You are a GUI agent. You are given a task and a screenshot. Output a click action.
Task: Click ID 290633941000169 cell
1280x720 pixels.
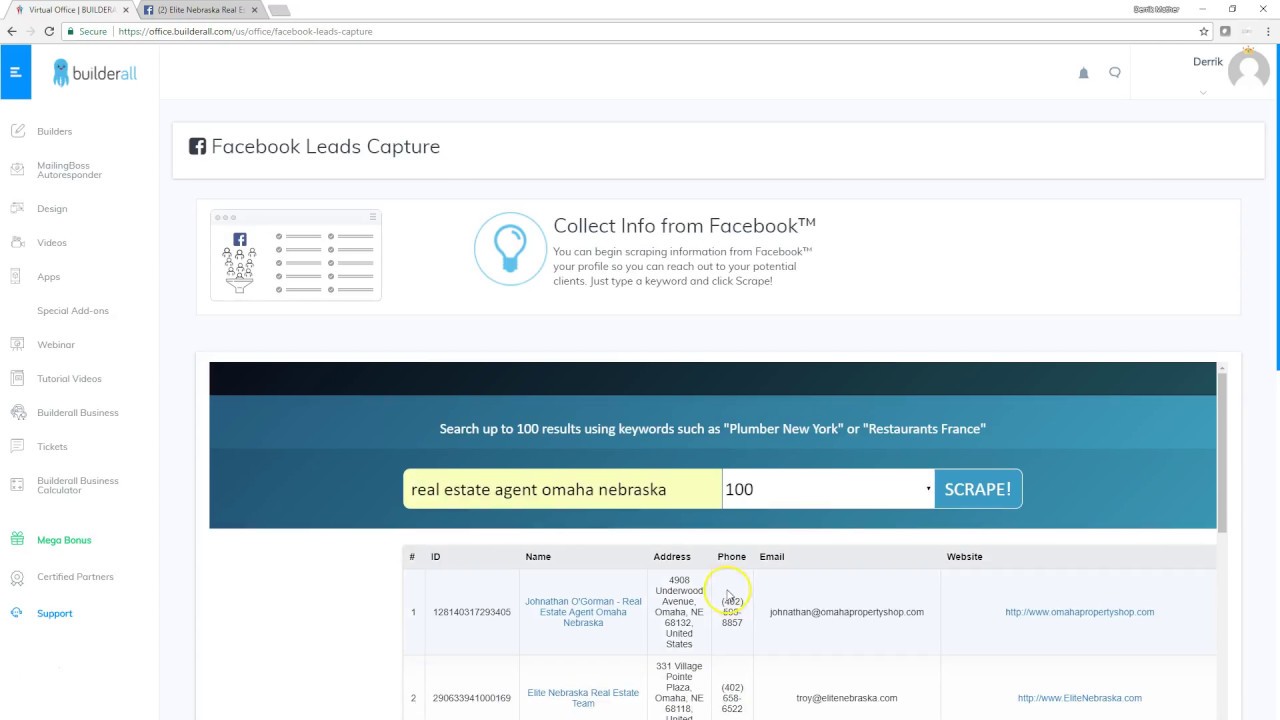coord(471,698)
